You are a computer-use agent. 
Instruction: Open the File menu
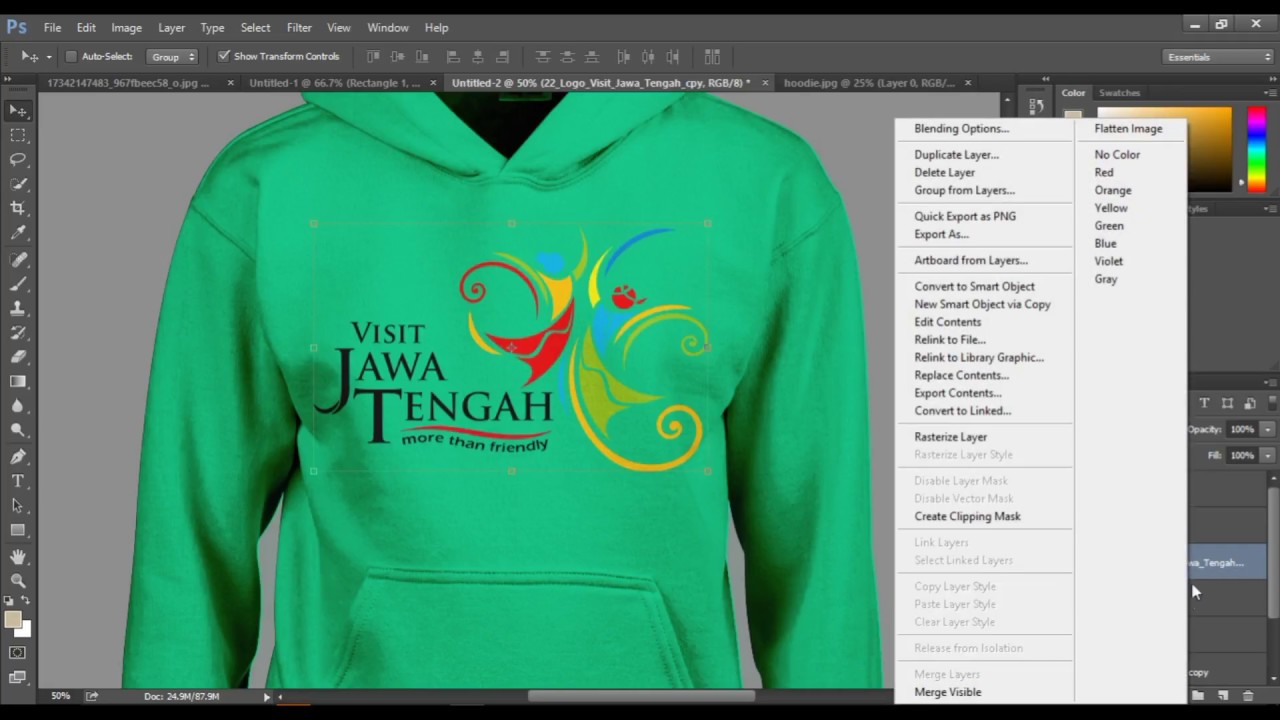tap(52, 27)
